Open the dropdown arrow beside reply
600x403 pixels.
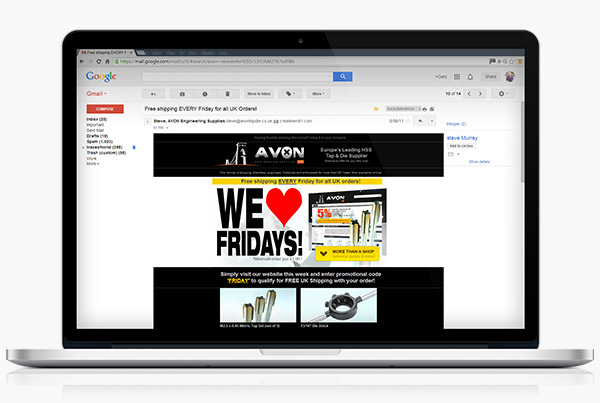tap(432, 121)
